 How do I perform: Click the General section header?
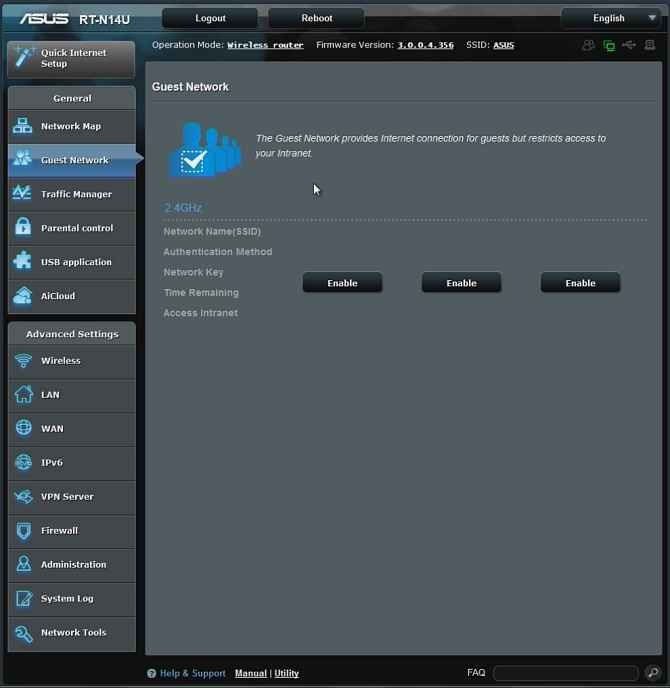pyautogui.click(x=72, y=98)
